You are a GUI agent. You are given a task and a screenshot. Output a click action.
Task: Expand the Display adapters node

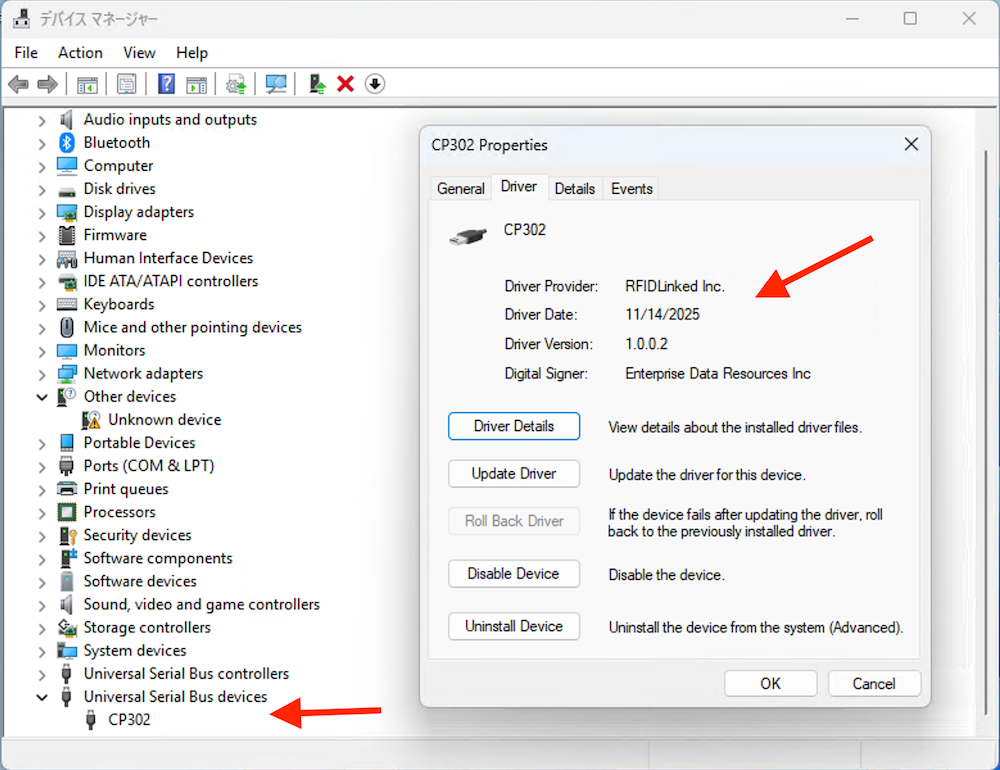42,212
